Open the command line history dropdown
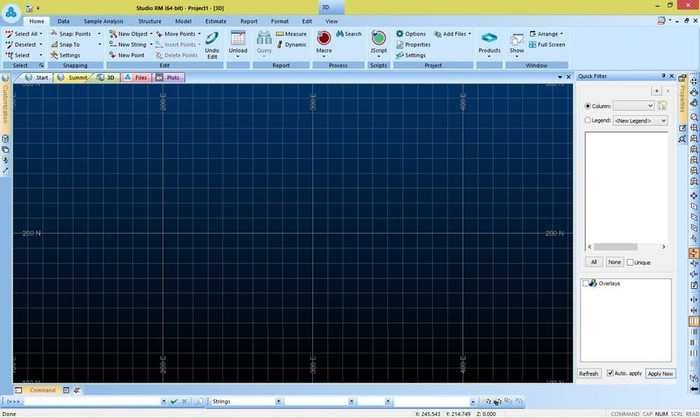Screen dimensions: 700x418 [x=163, y=401]
